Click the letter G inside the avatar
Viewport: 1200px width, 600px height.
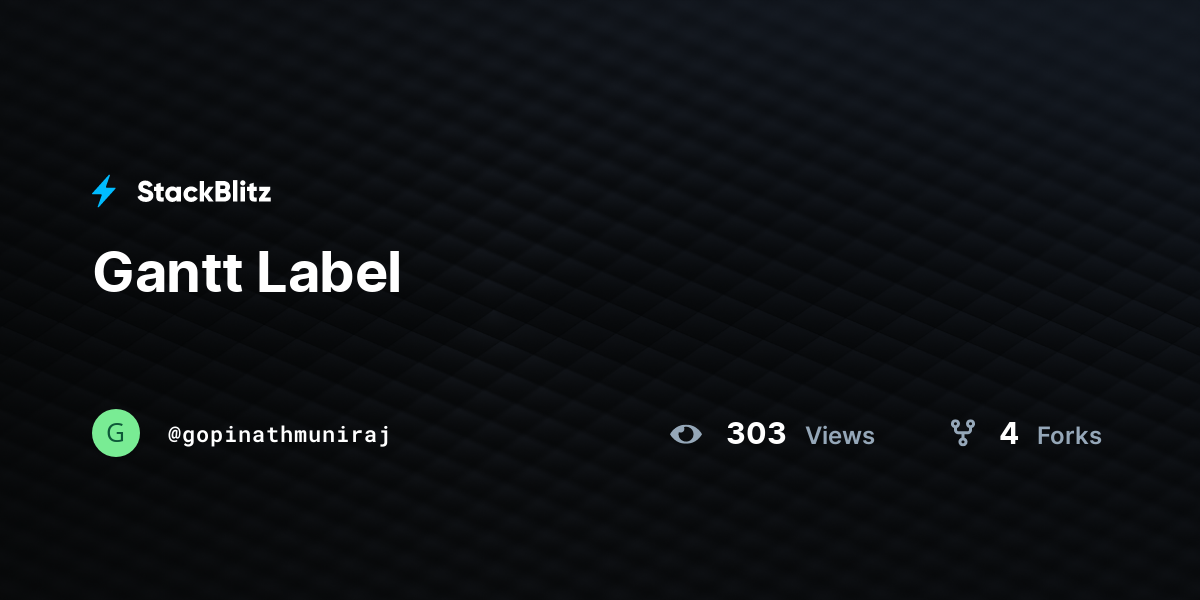(116, 433)
